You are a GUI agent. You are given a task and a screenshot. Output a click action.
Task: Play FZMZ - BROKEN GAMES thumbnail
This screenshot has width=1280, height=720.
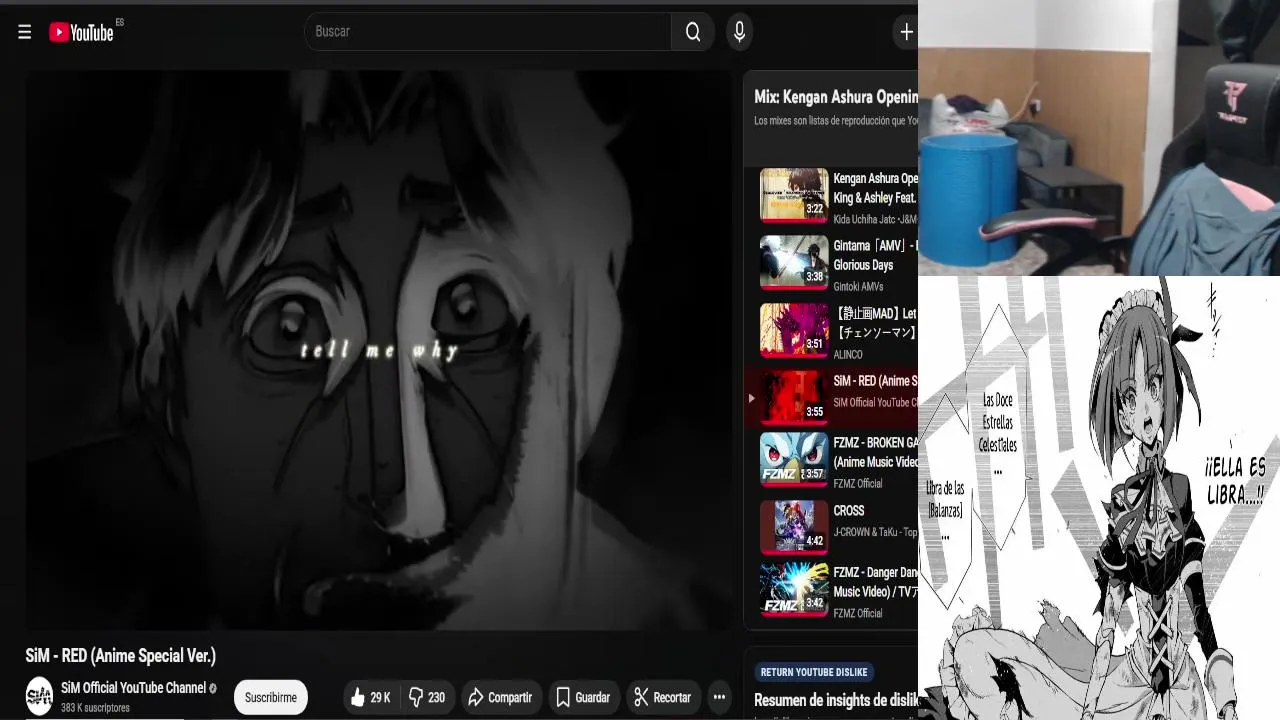[x=794, y=459]
